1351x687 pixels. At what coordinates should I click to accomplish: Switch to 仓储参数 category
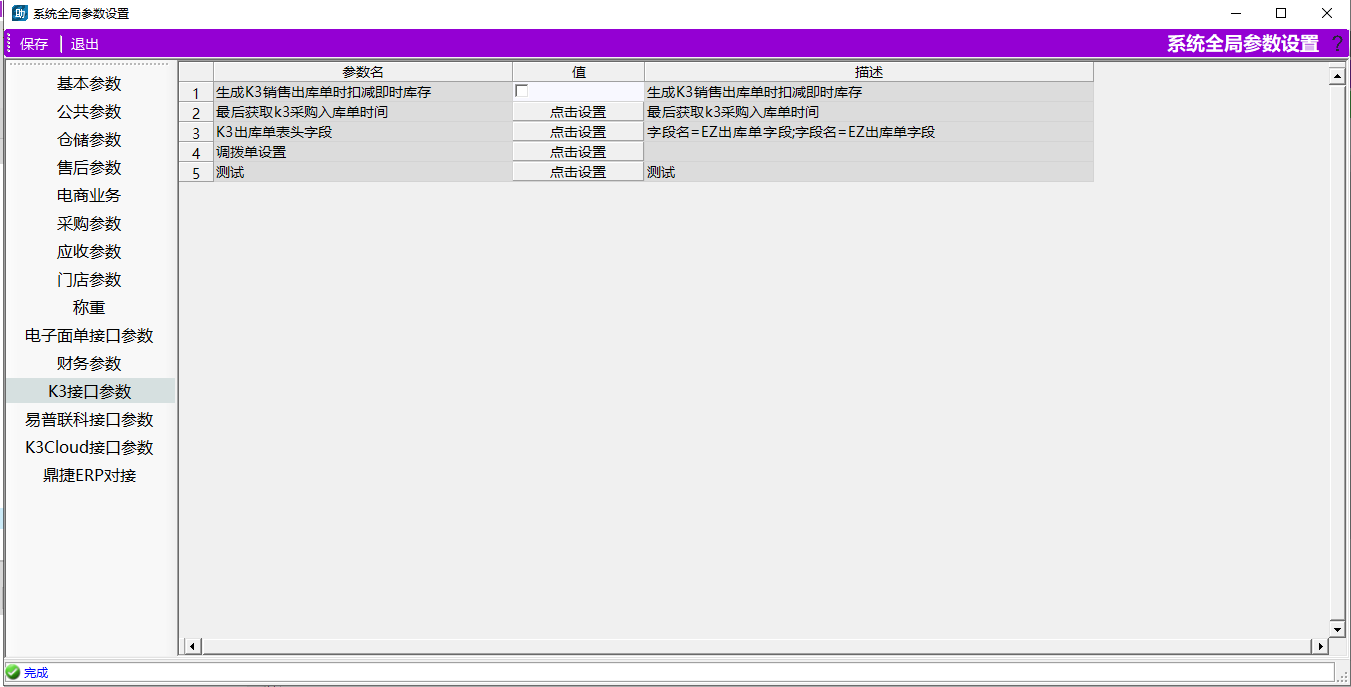89,140
